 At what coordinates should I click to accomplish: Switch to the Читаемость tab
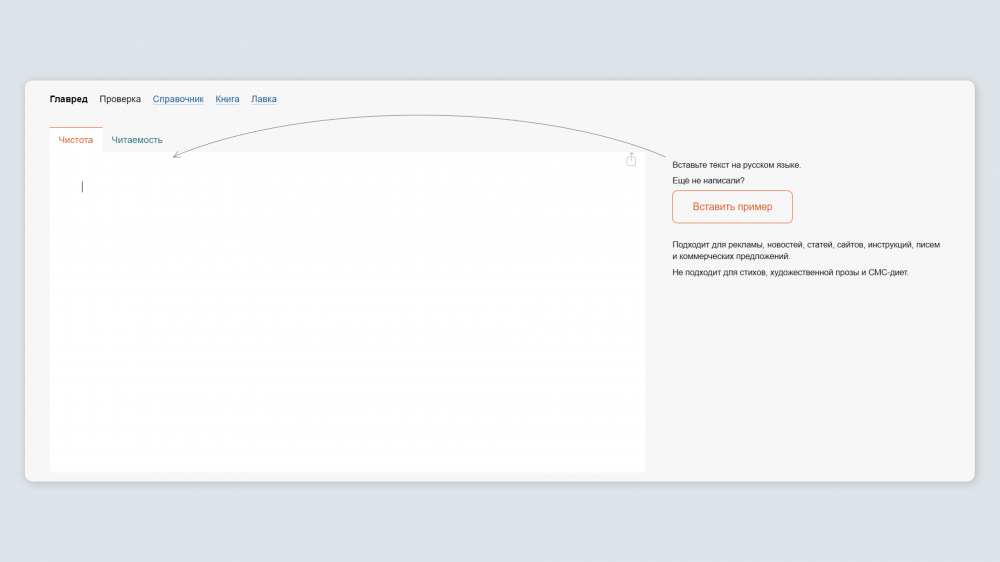click(137, 140)
